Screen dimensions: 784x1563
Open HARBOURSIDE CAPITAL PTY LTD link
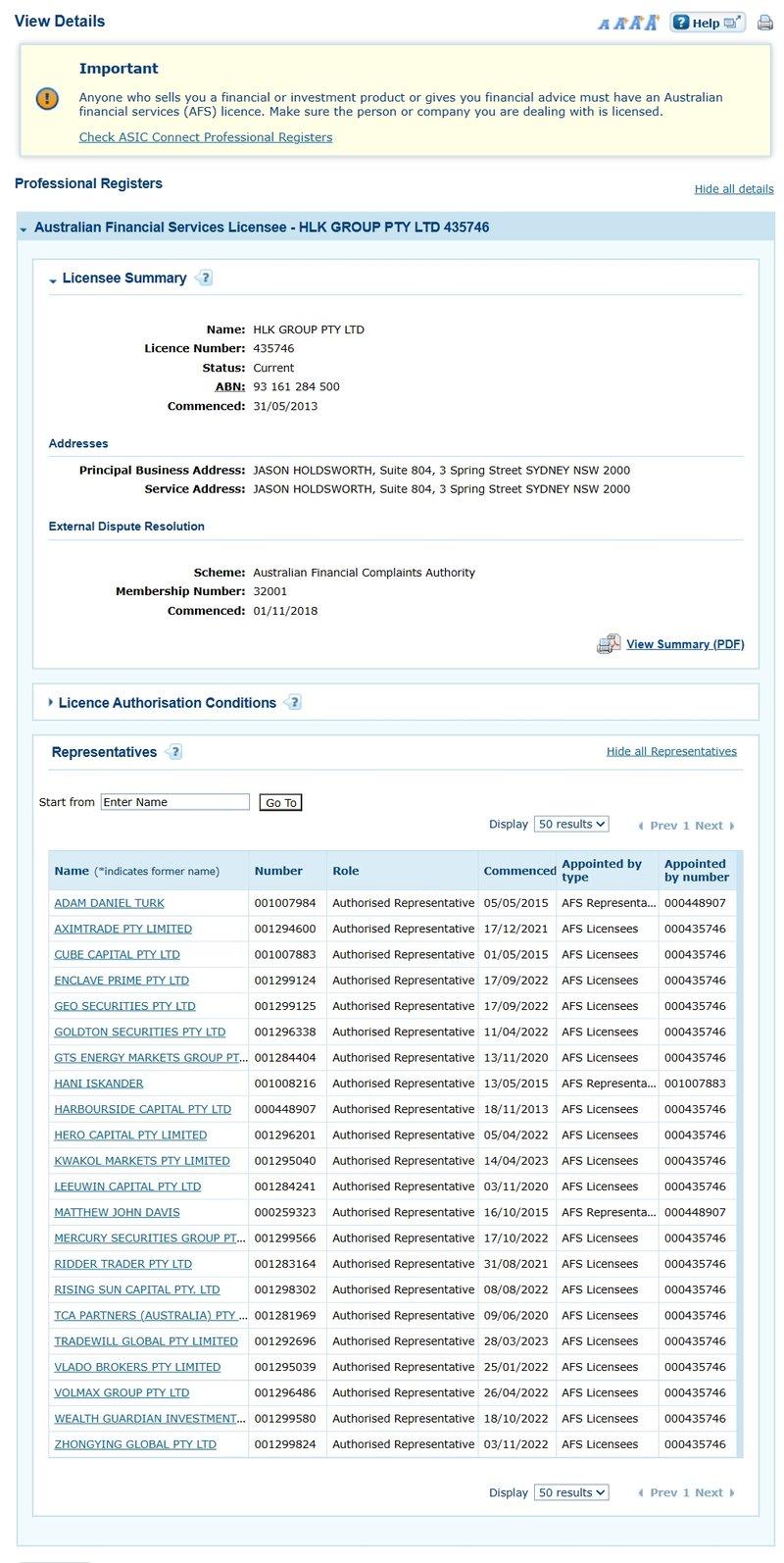point(142,1109)
